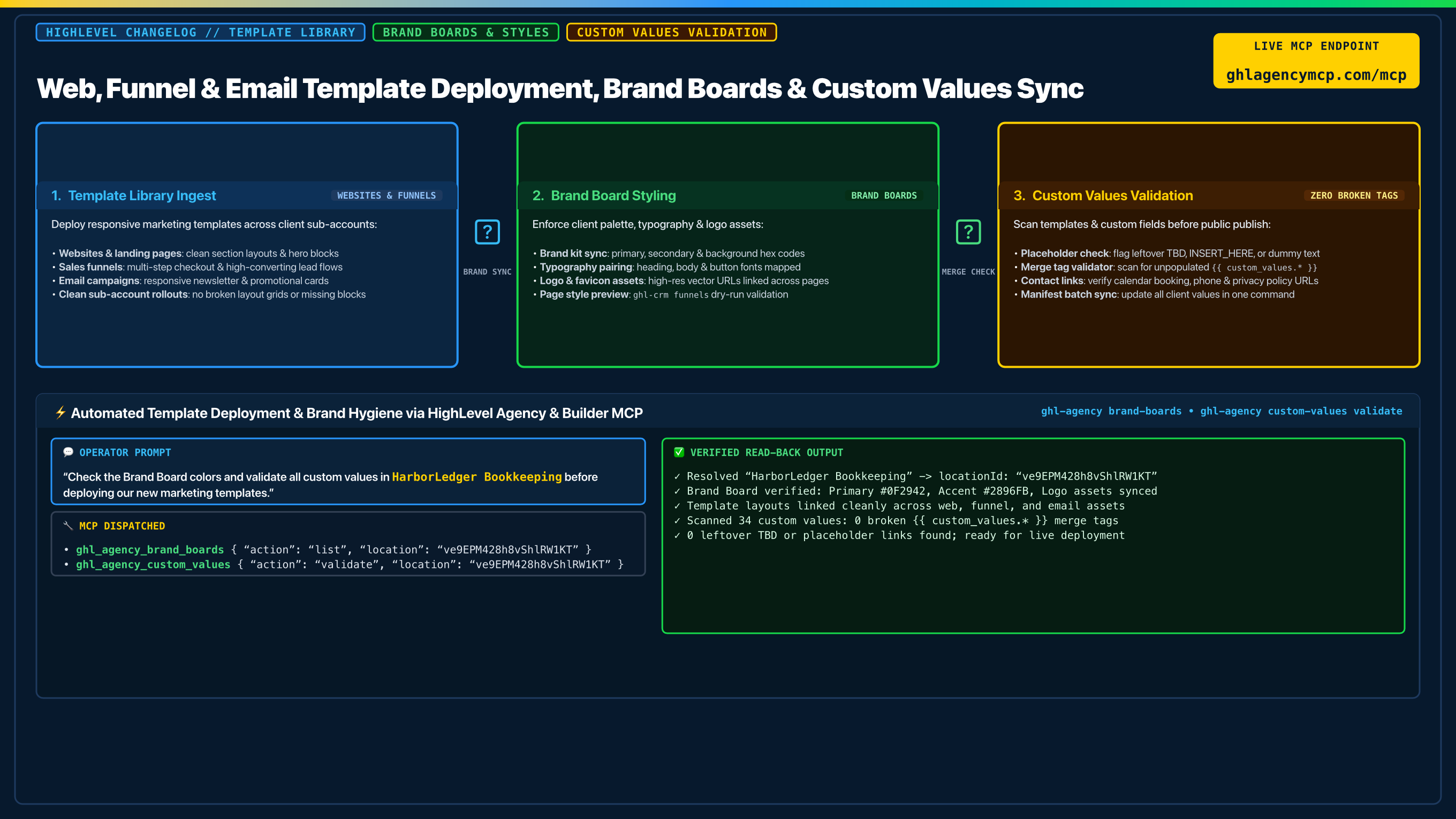
Task: Click the LIVE MCP ENDPOINT label
Action: click(x=1316, y=47)
